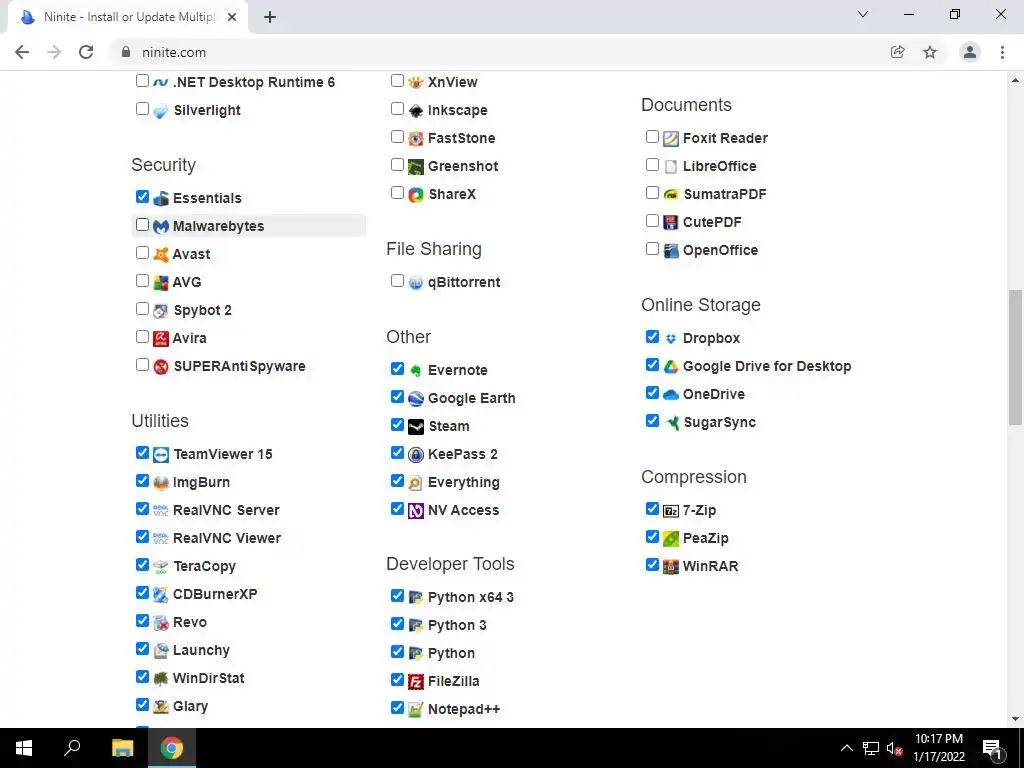
Task: Click the scrollbar down arrow
Action: click(1015, 720)
